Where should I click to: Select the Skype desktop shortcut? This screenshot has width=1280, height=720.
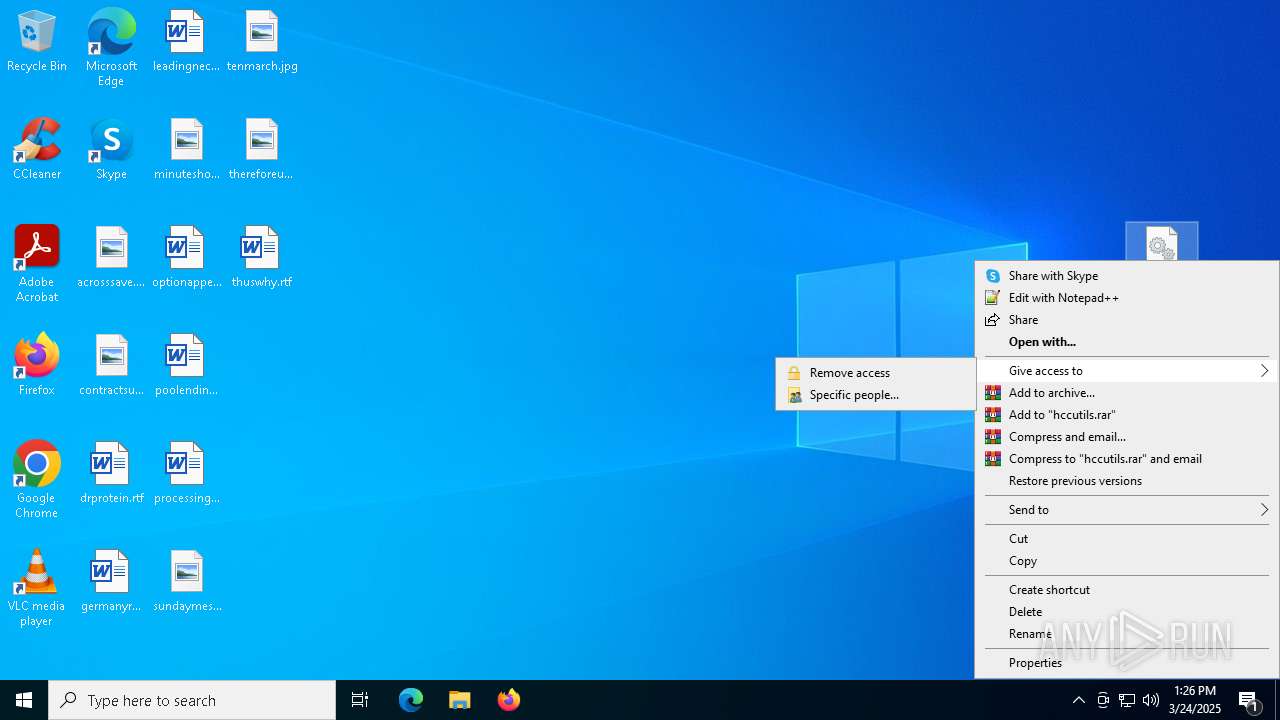(x=111, y=150)
